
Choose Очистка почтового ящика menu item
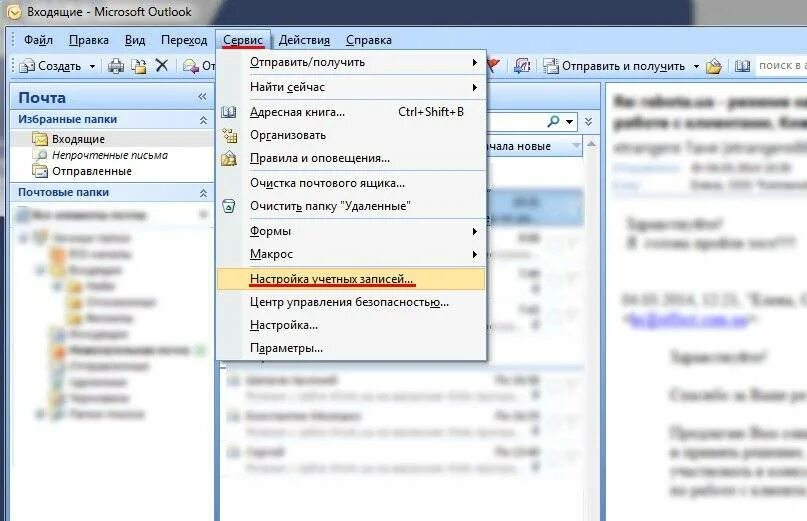352,183
